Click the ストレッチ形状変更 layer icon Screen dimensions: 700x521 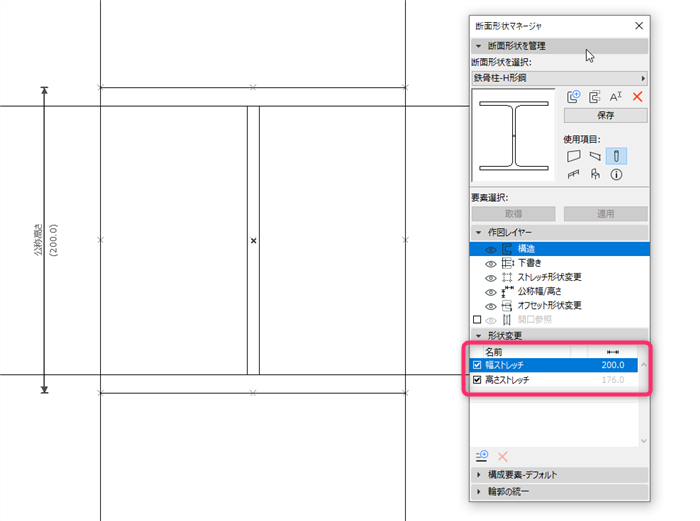pyautogui.click(x=507, y=277)
